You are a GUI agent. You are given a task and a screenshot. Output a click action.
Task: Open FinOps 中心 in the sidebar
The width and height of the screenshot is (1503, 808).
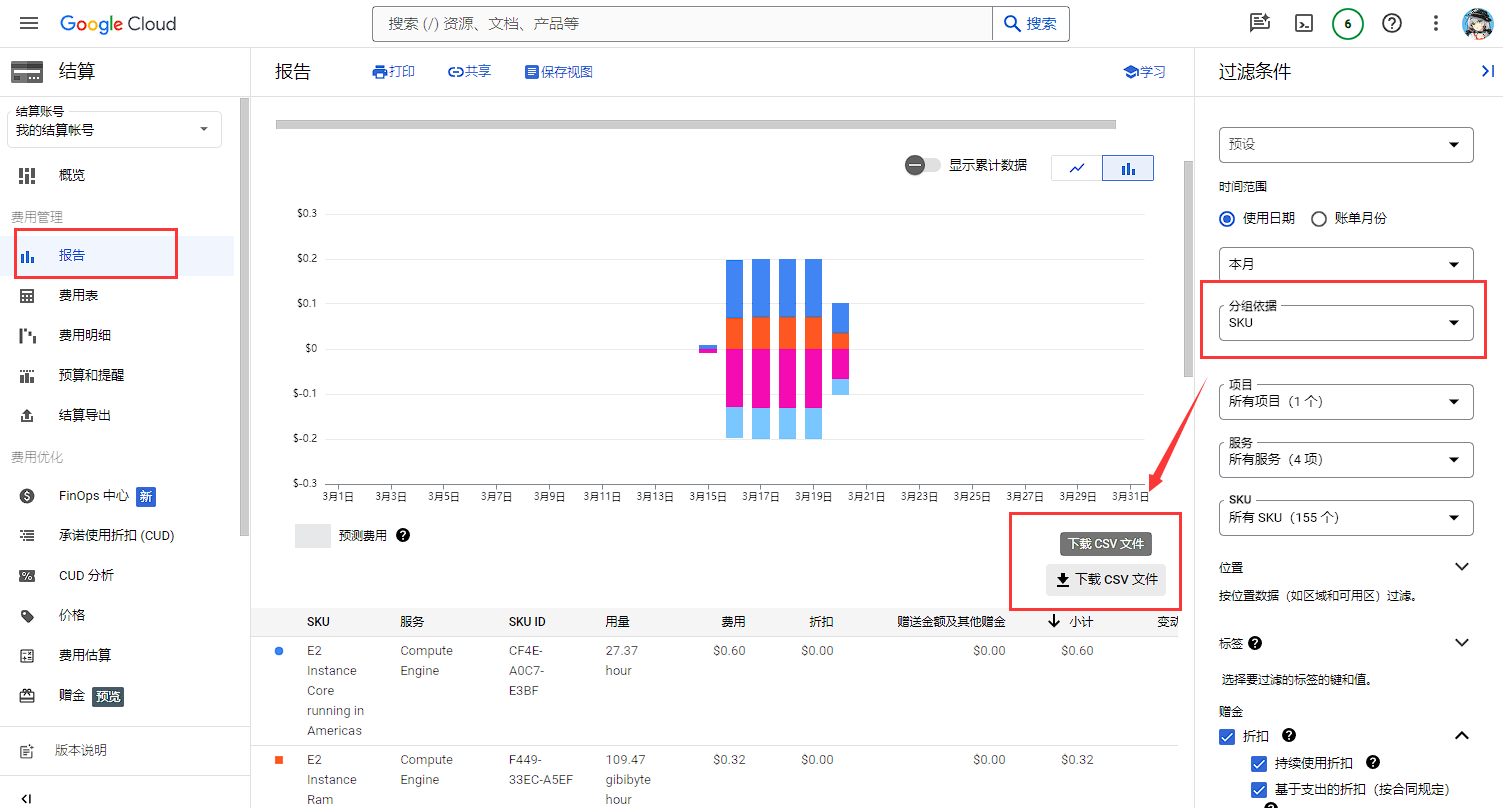coord(117,495)
